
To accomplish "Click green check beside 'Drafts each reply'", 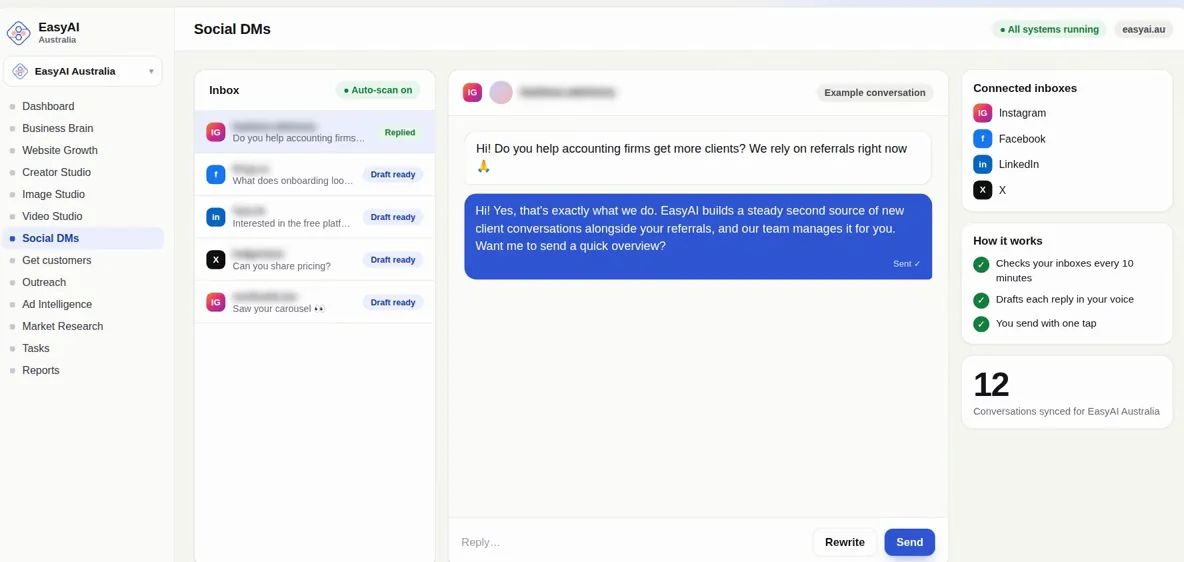I will coord(981,300).
